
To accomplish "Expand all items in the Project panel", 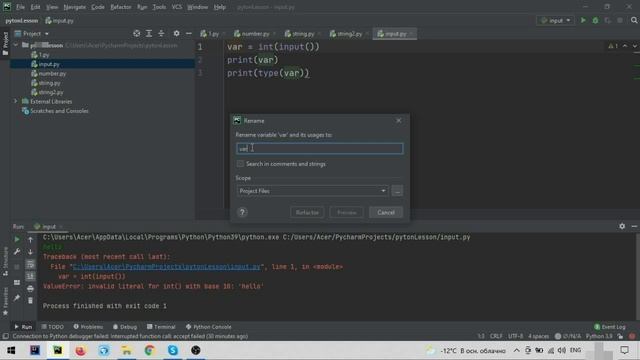I will (149, 33).
